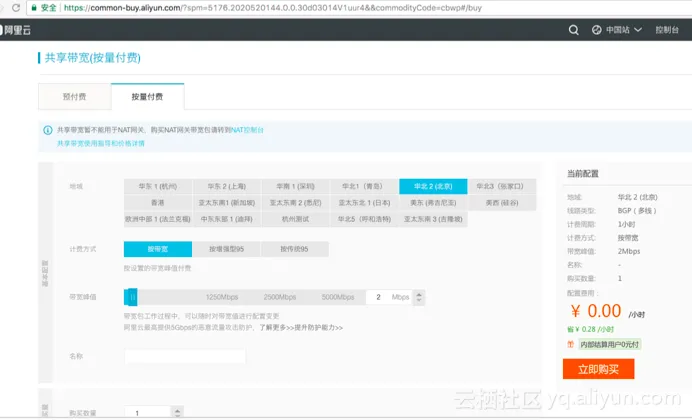Choose billing method 按带宽
692x420 pixels.
(x=158, y=249)
